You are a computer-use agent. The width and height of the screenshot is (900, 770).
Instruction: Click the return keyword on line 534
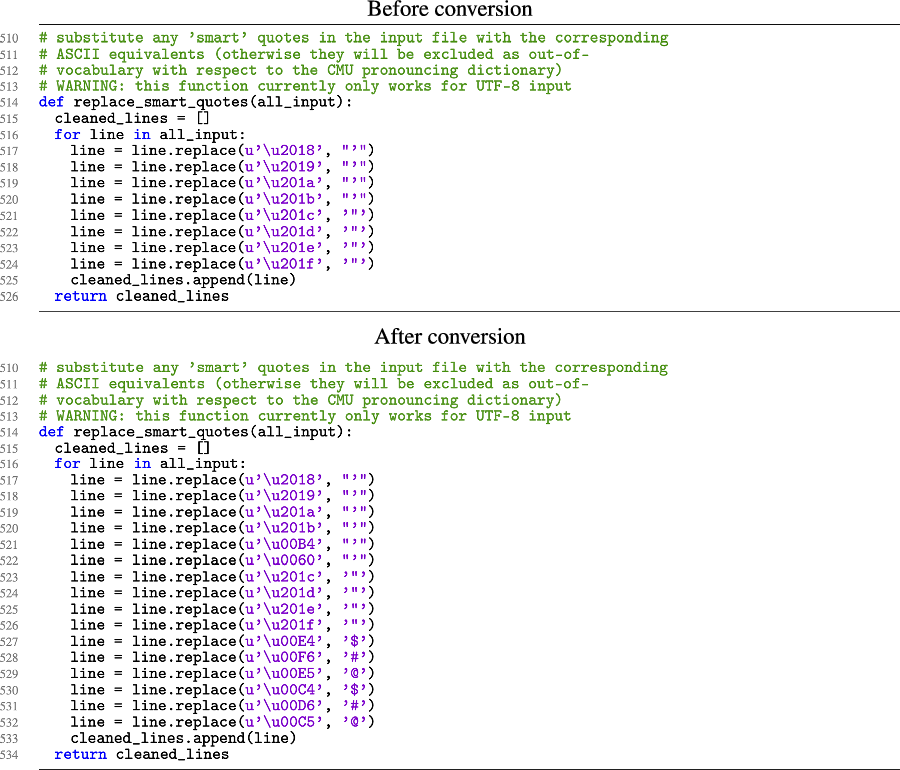(80, 754)
